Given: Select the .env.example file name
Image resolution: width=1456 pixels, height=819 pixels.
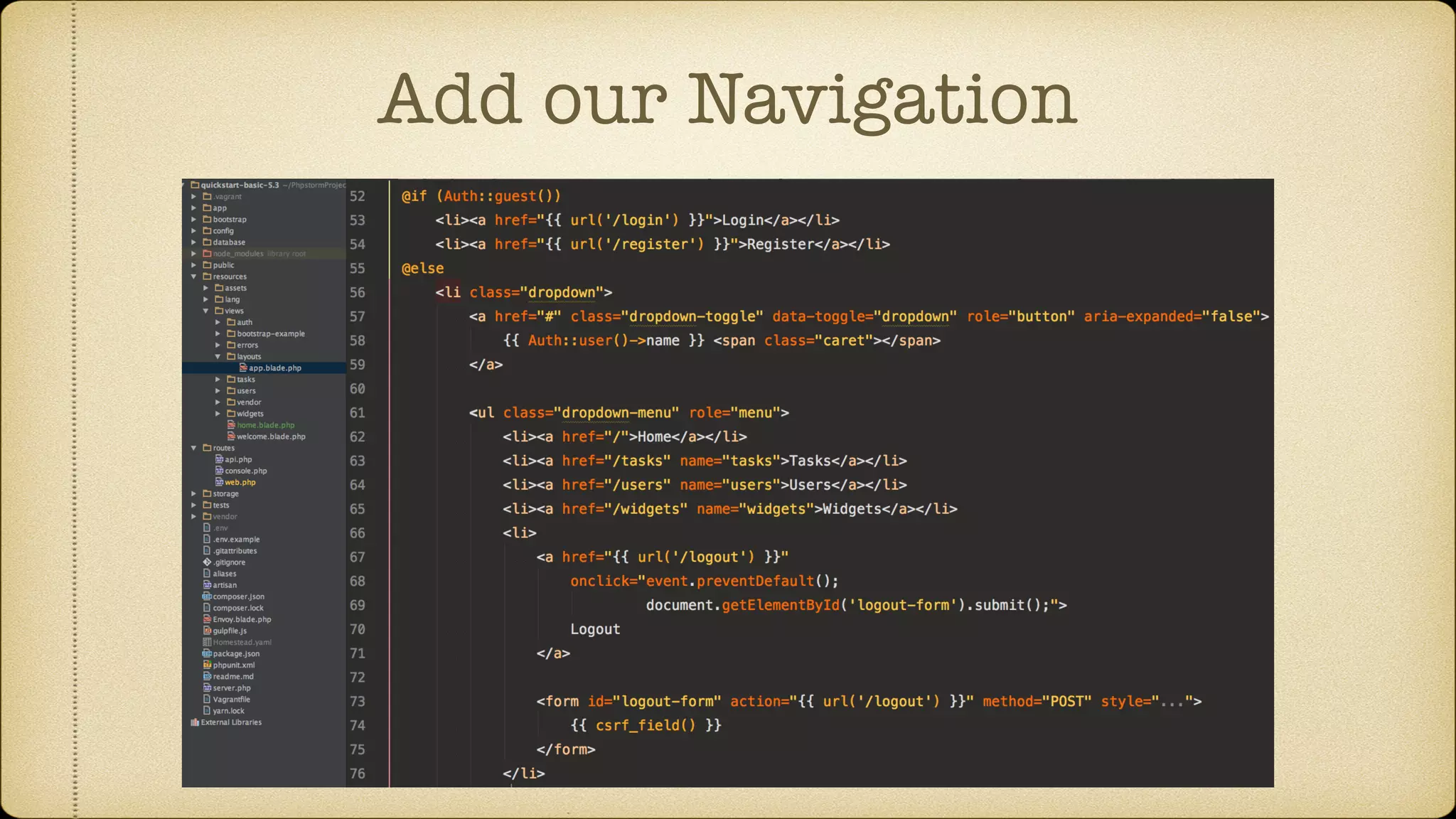Looking at the screenshot, I should tap(236, 539).
